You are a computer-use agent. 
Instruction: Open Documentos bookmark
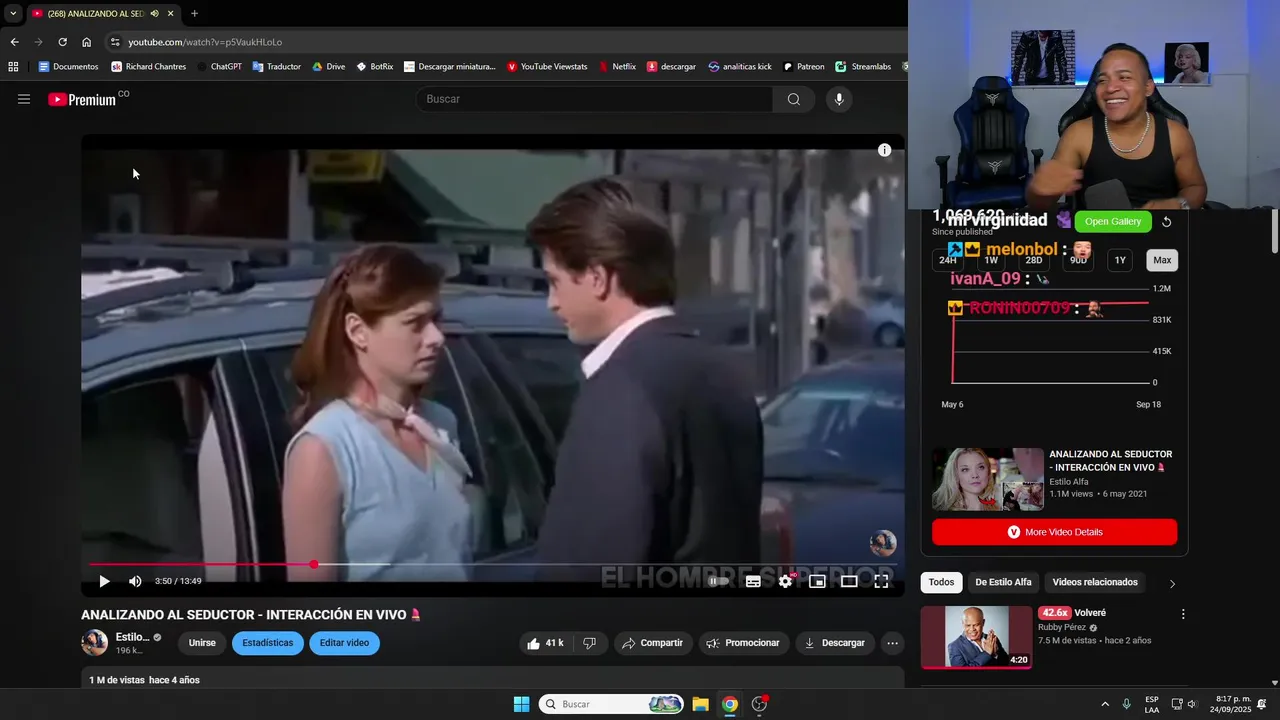tap(68, 67)
